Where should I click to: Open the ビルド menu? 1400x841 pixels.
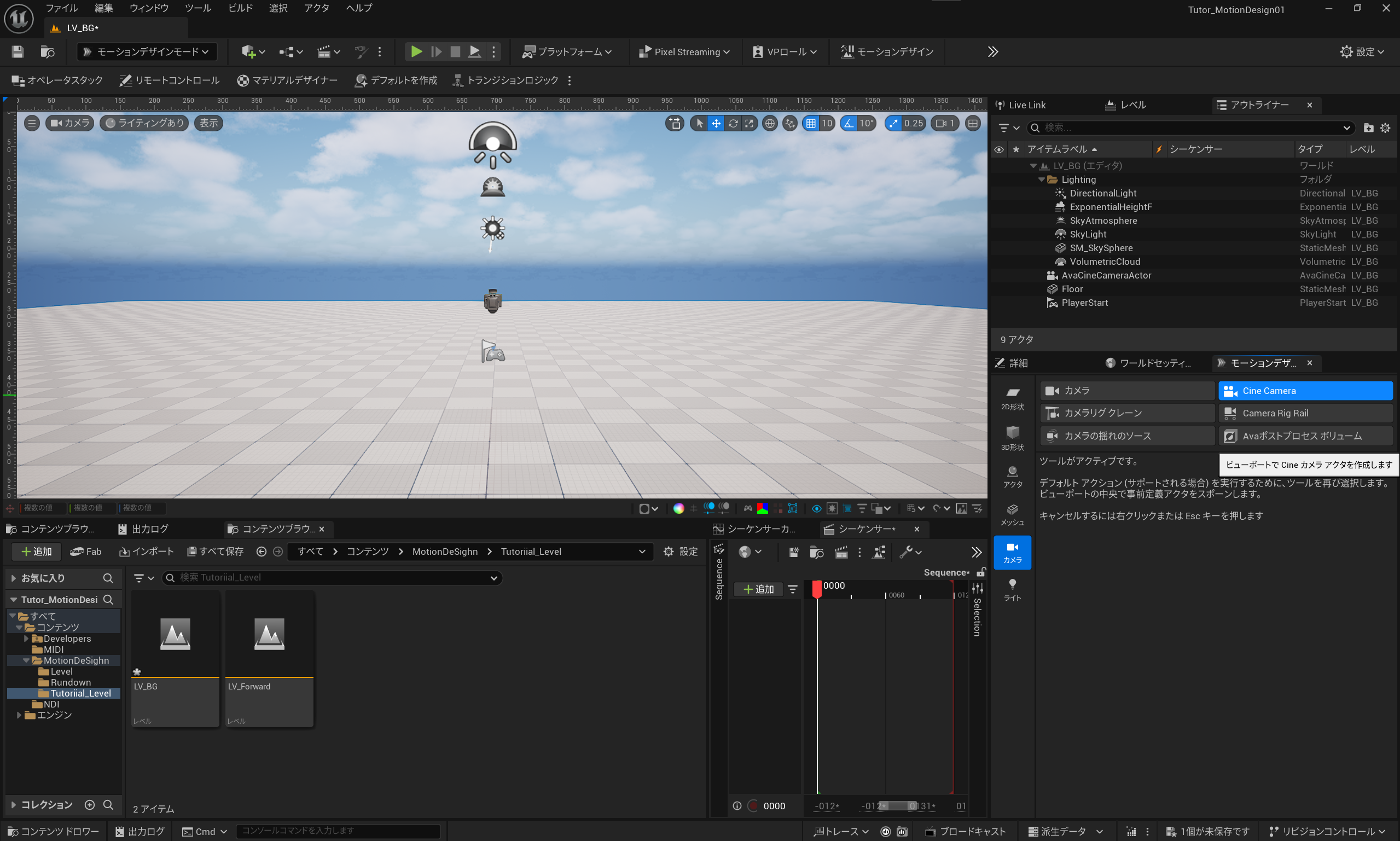tap(240, 8)
